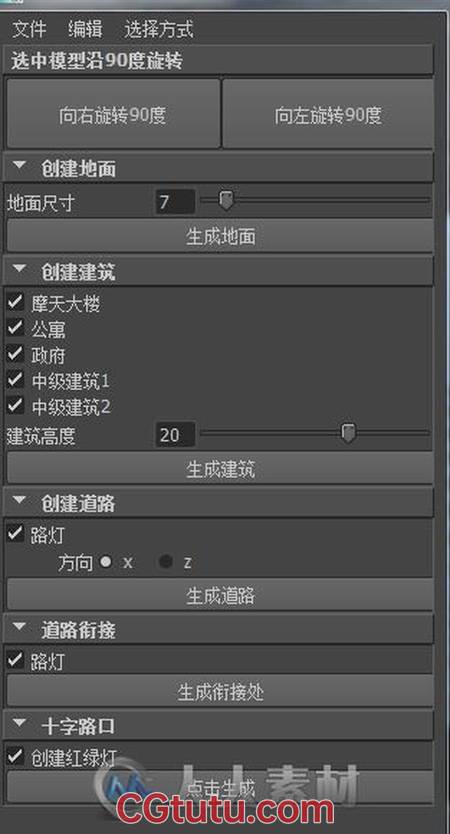Uncheck the 公寓 checkbox
The height and width of the screenshot is (834, 450).
point(15,329)
